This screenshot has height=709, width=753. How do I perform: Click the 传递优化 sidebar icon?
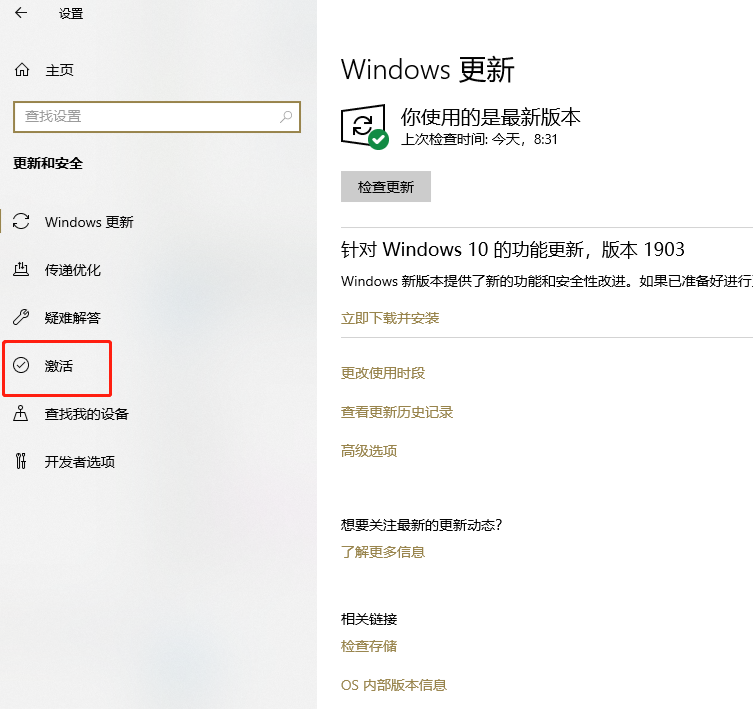coord(21,269)
